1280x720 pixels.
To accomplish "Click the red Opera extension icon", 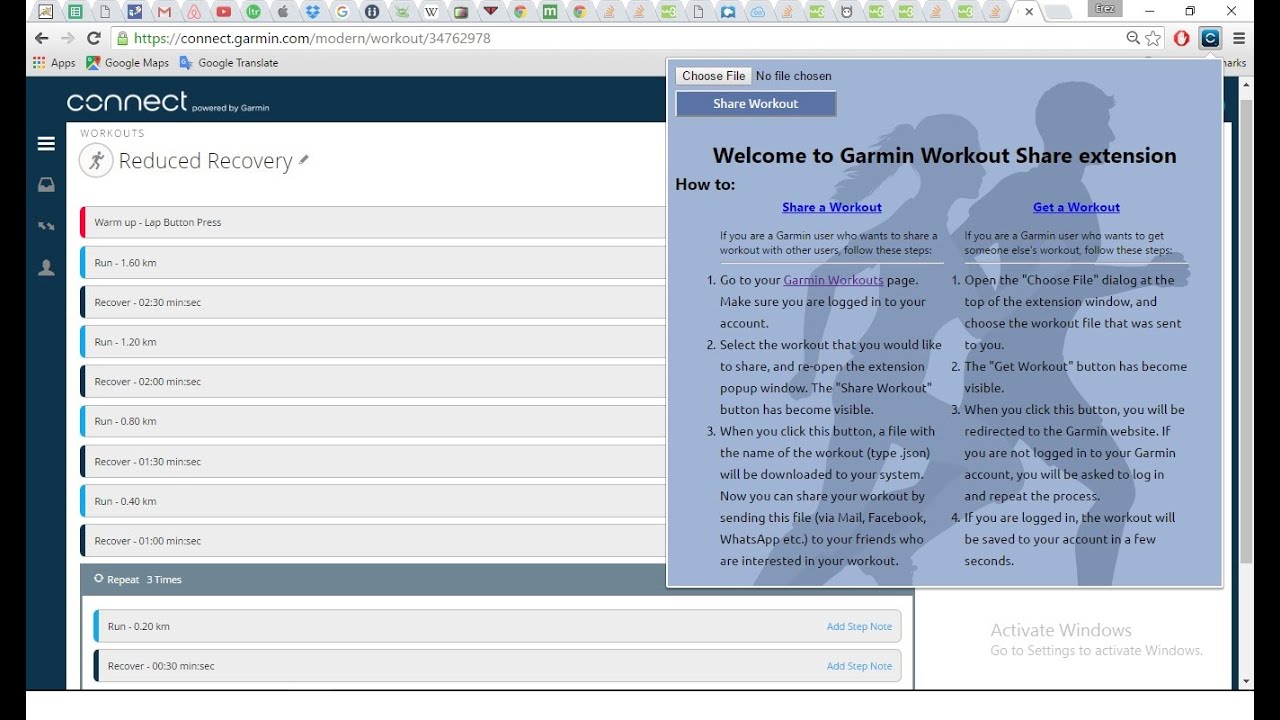I will tap(1181, 38).
